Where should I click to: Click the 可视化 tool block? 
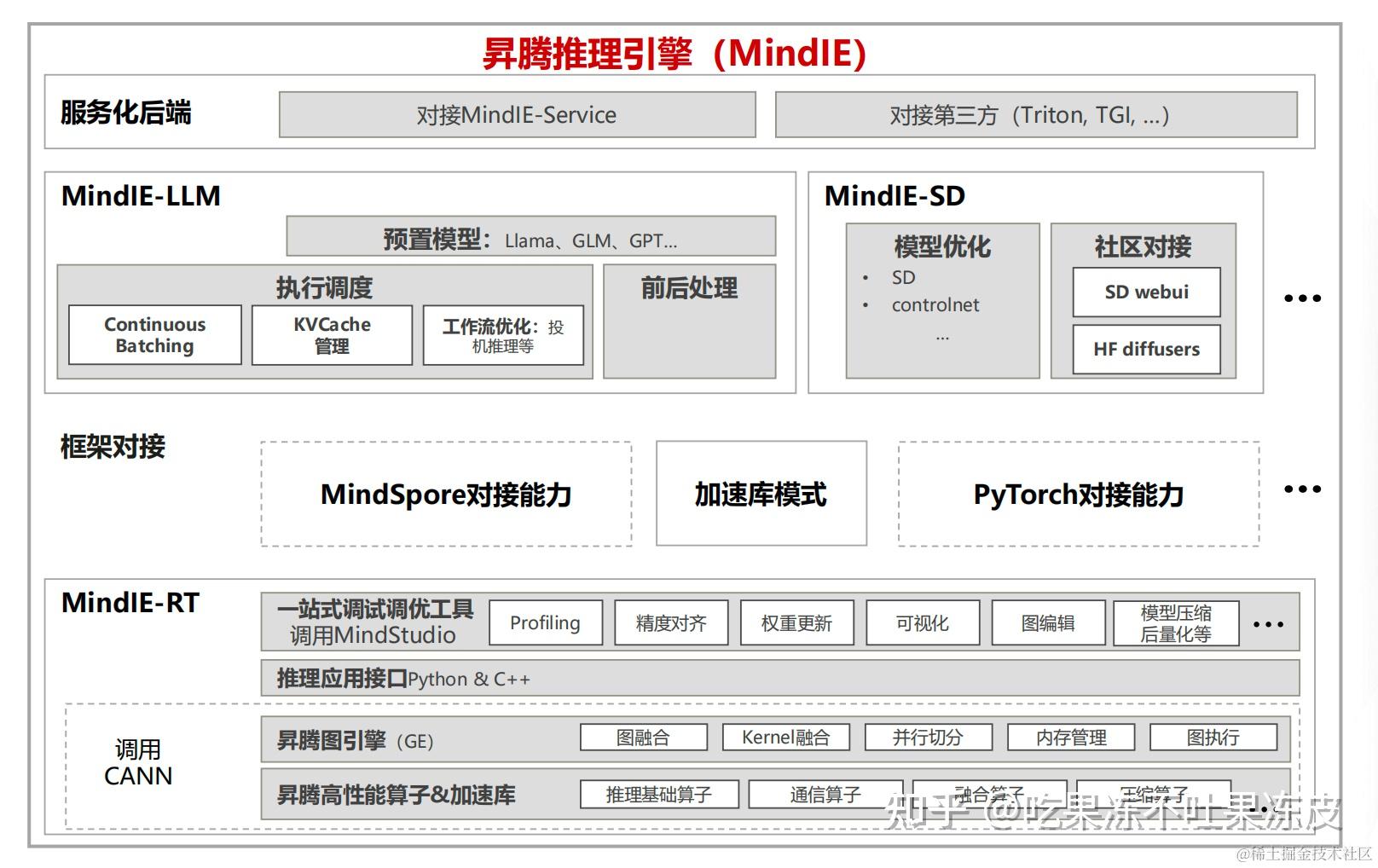pos(922,622)
